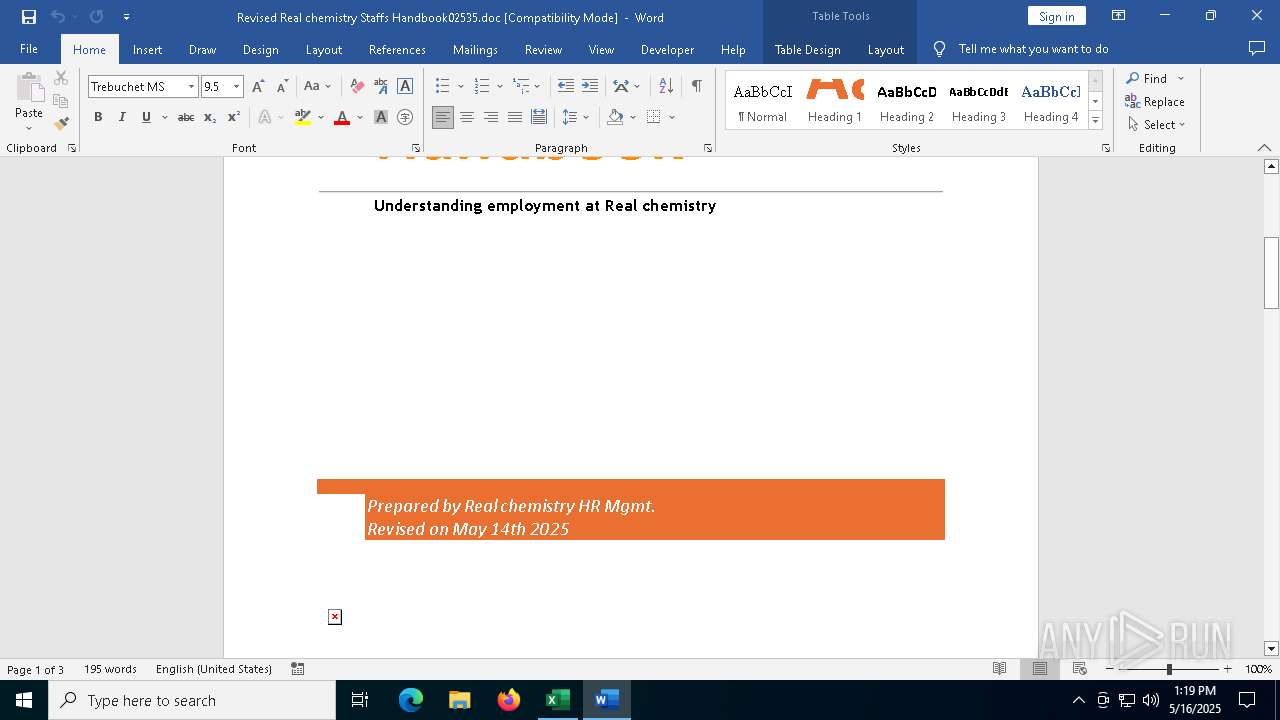Image resolution: width=1280 pixels, height=720 pixels.
Task: Click the Character Border icon
Action: coord(405,86)
